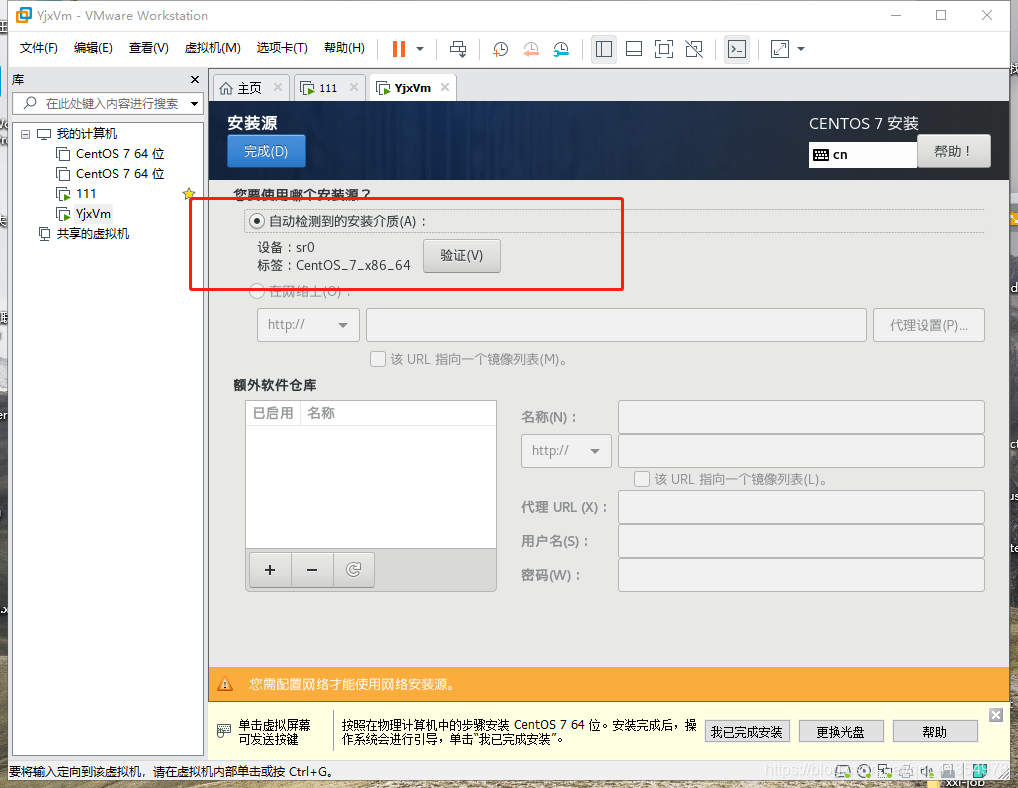Viewport: 1018px width, 788px height.
Task: Click the 验证(V) button
Action: pyautogui.click(x=461, y=255)
